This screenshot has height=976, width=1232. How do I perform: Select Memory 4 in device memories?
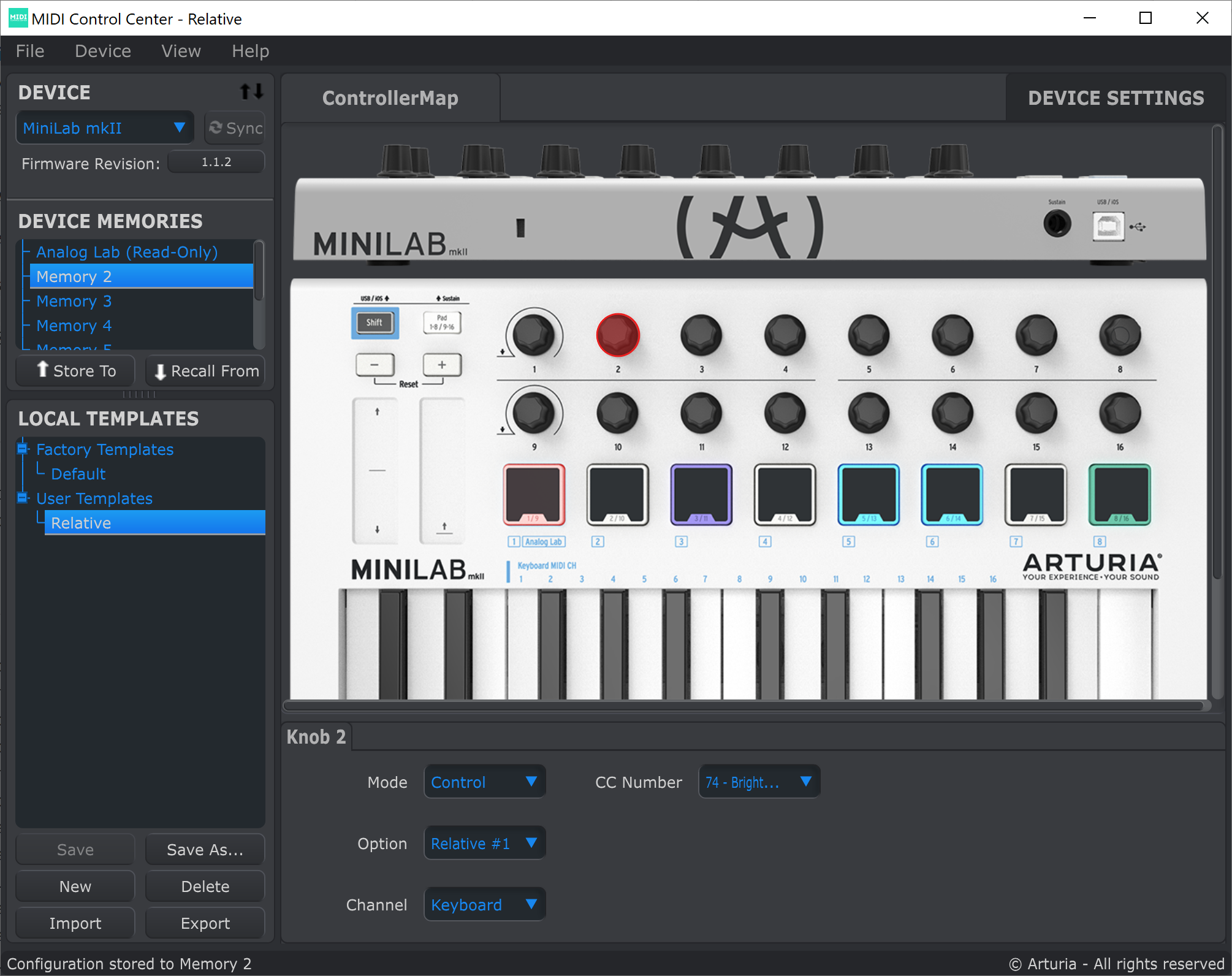pyautogui.click(x=74, y=326)
